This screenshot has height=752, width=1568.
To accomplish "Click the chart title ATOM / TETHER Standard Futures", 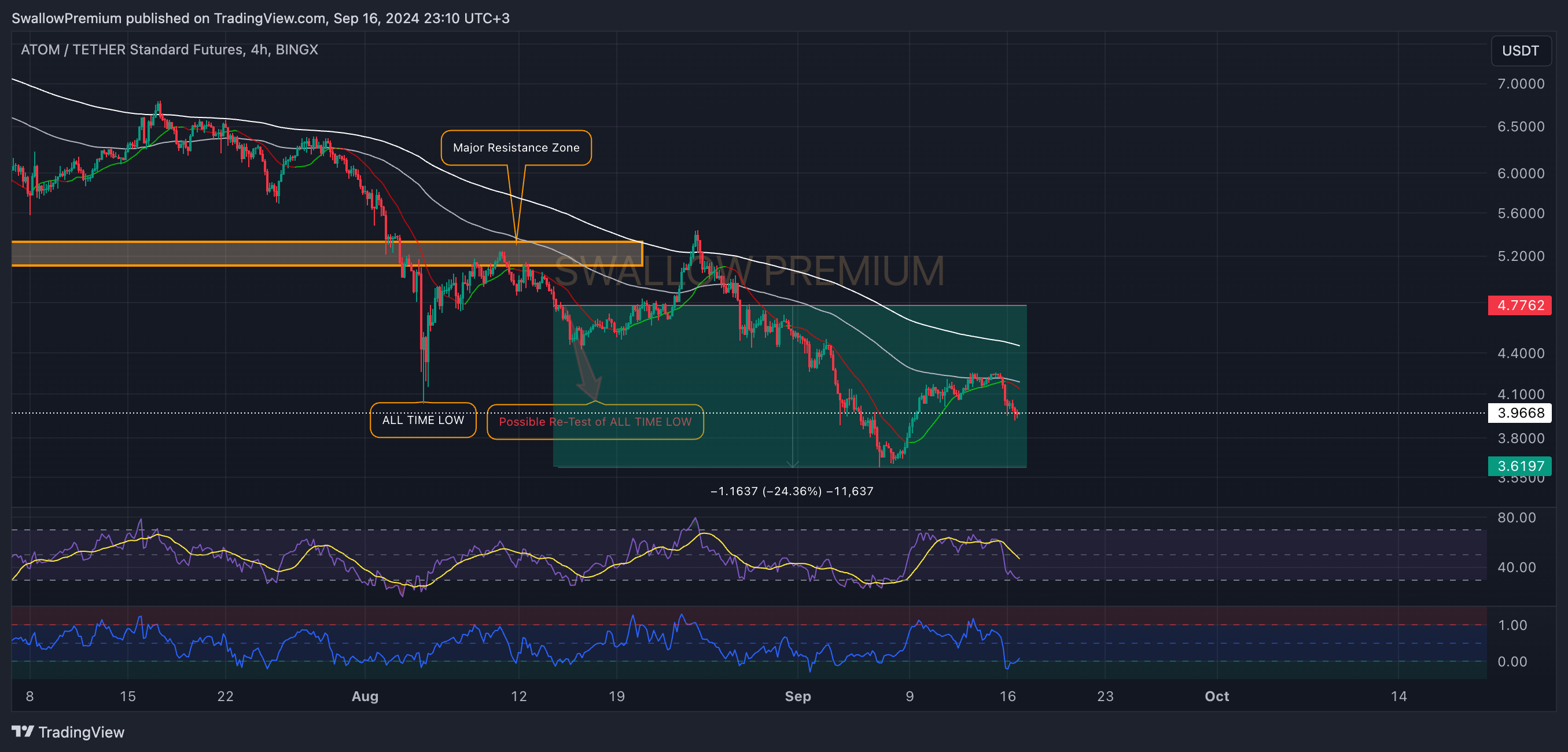I will (169, 49).
